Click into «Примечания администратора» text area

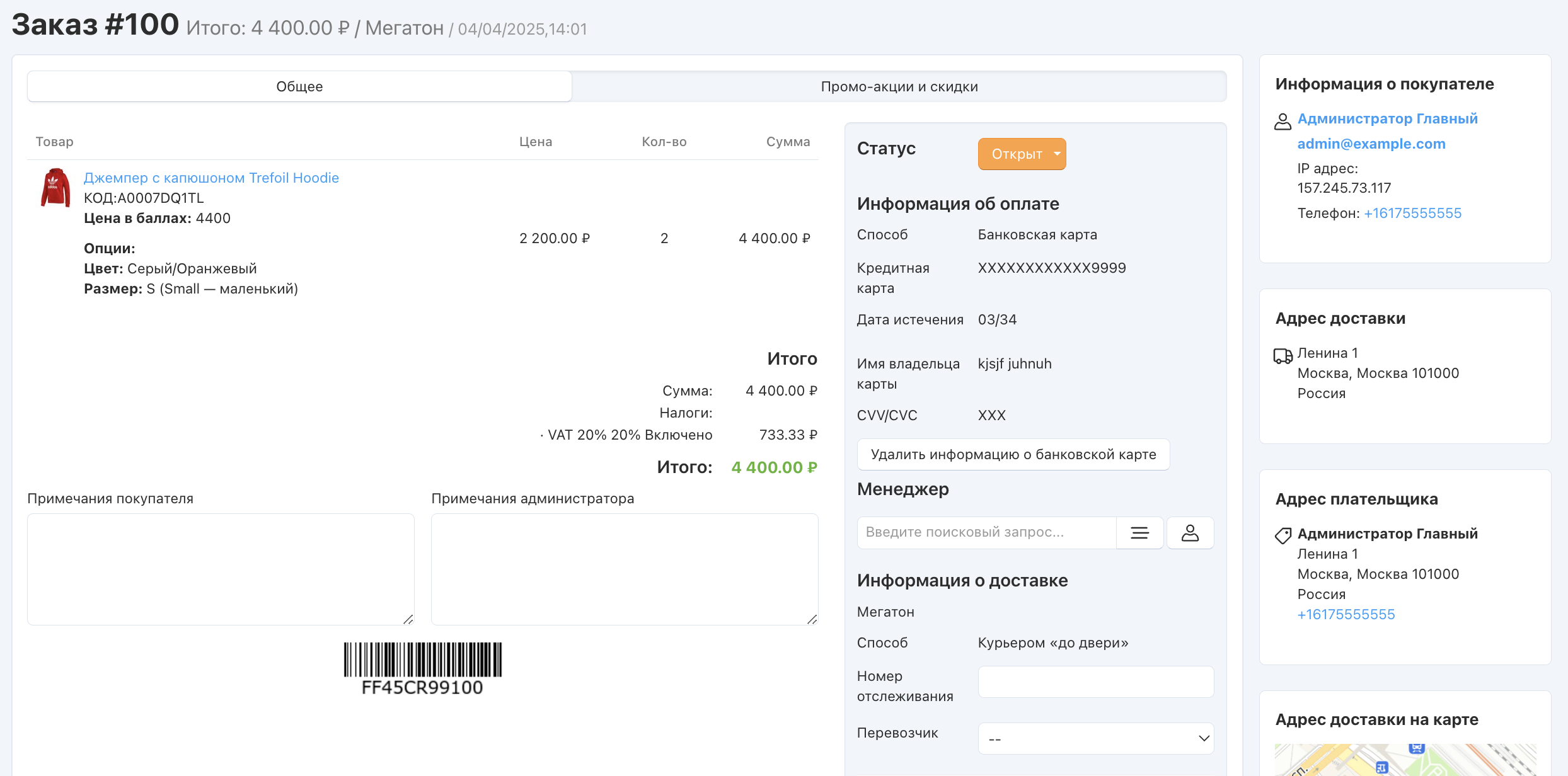coord(624,569)
